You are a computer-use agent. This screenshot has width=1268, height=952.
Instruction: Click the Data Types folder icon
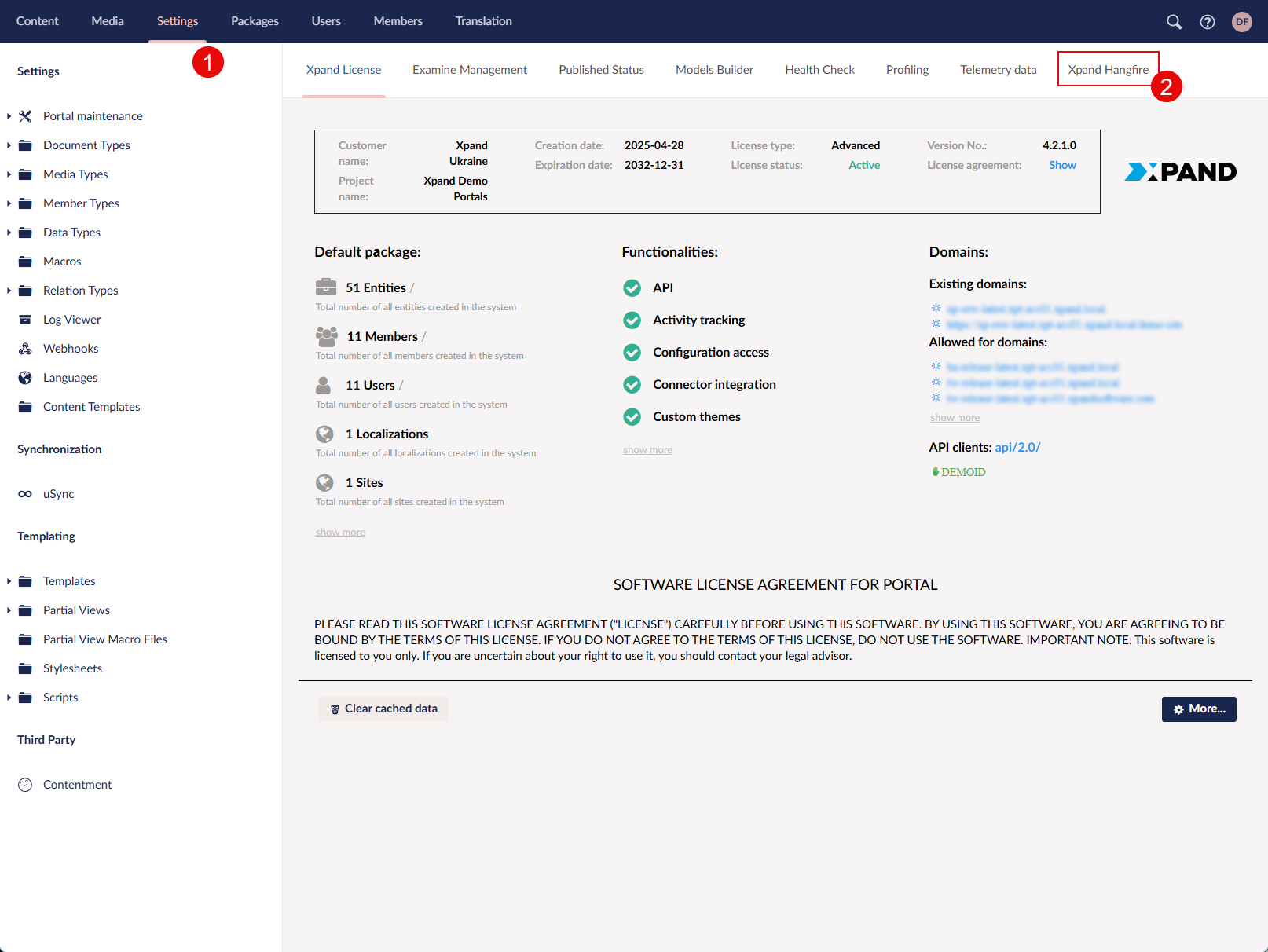(x=25, y=233)
